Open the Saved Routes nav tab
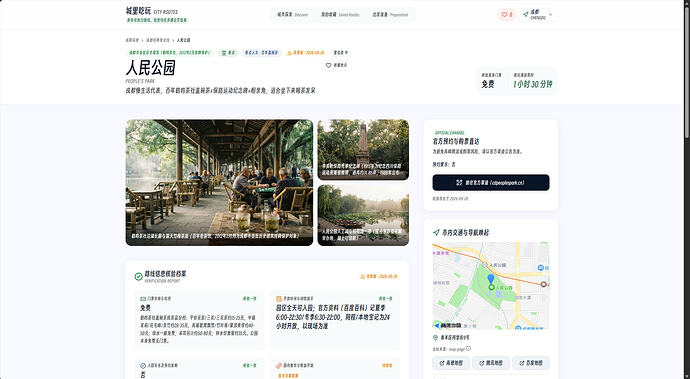 coord(340,15)
